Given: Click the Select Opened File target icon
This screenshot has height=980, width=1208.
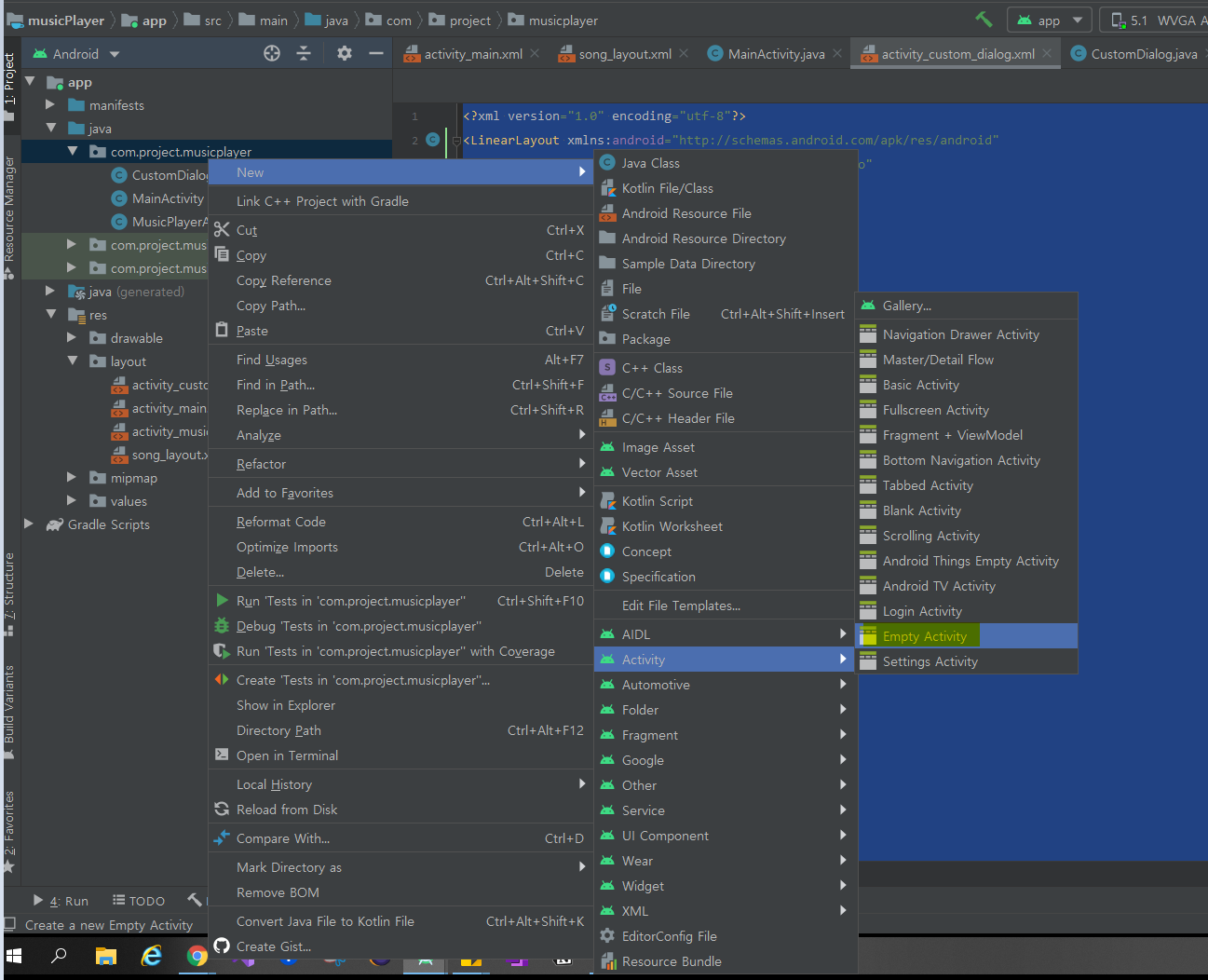Looking at the screenshot, I should (272, 54).
